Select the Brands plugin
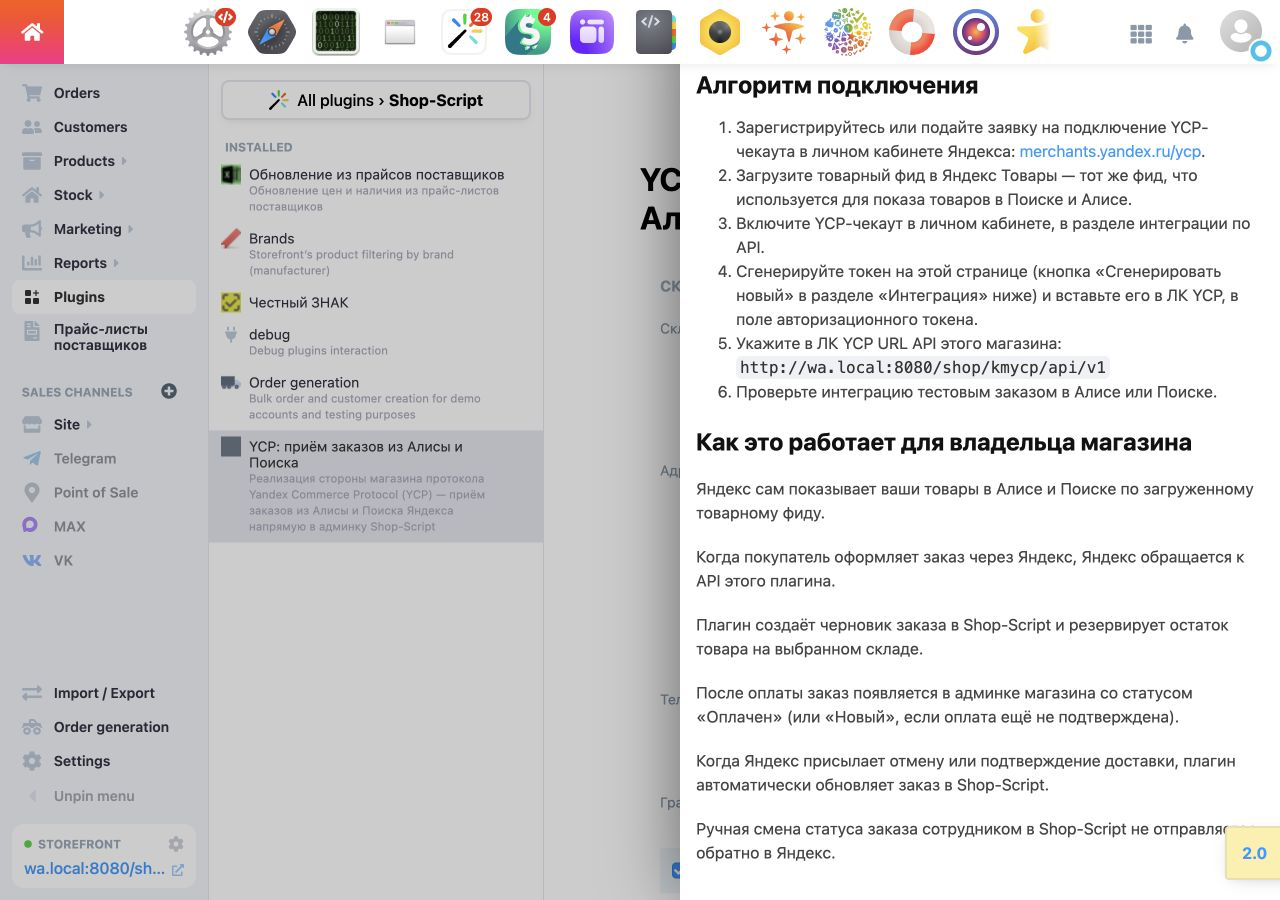 376,254
